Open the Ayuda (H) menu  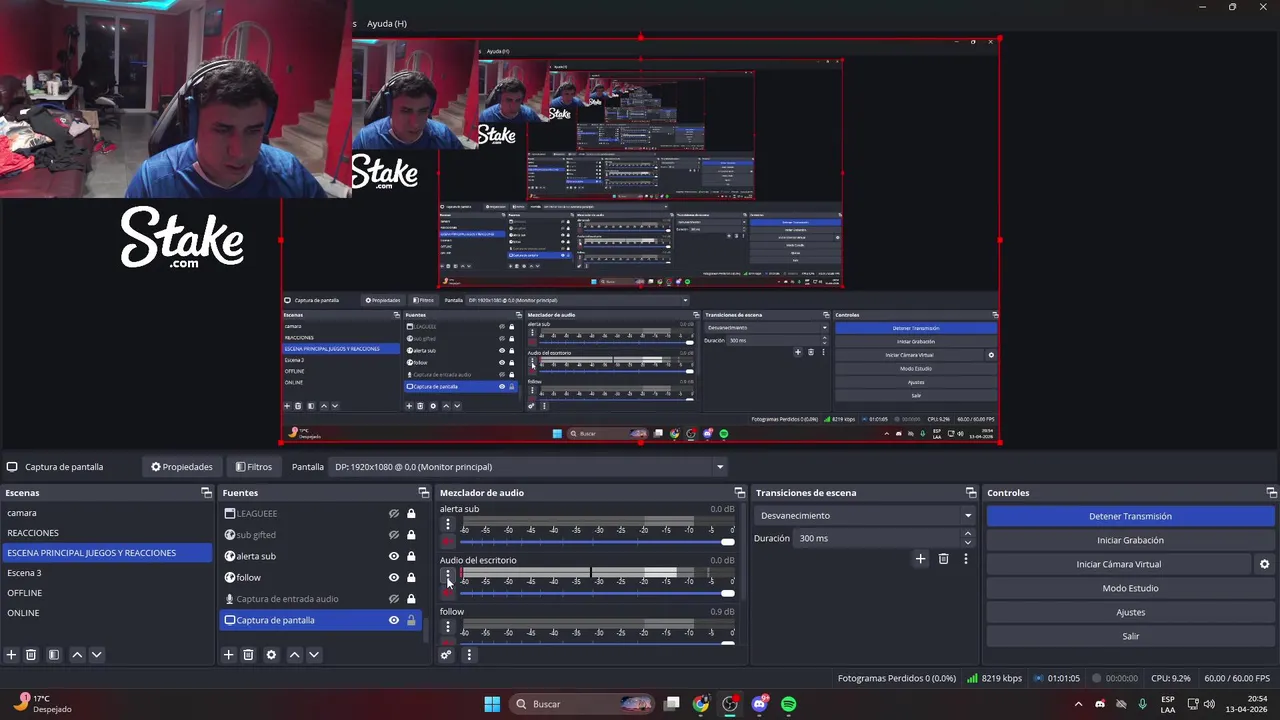coord(387,23)
